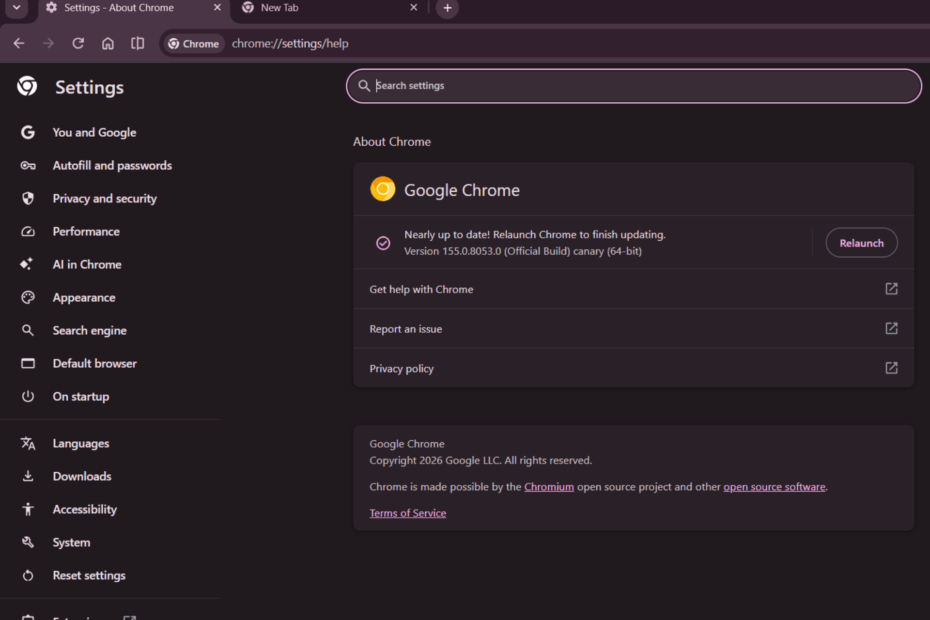The height and width of the screenshot is (620, 930).
Task: Click the sparkle icon for AI in Chrome
Action: [x=27, y=264]
